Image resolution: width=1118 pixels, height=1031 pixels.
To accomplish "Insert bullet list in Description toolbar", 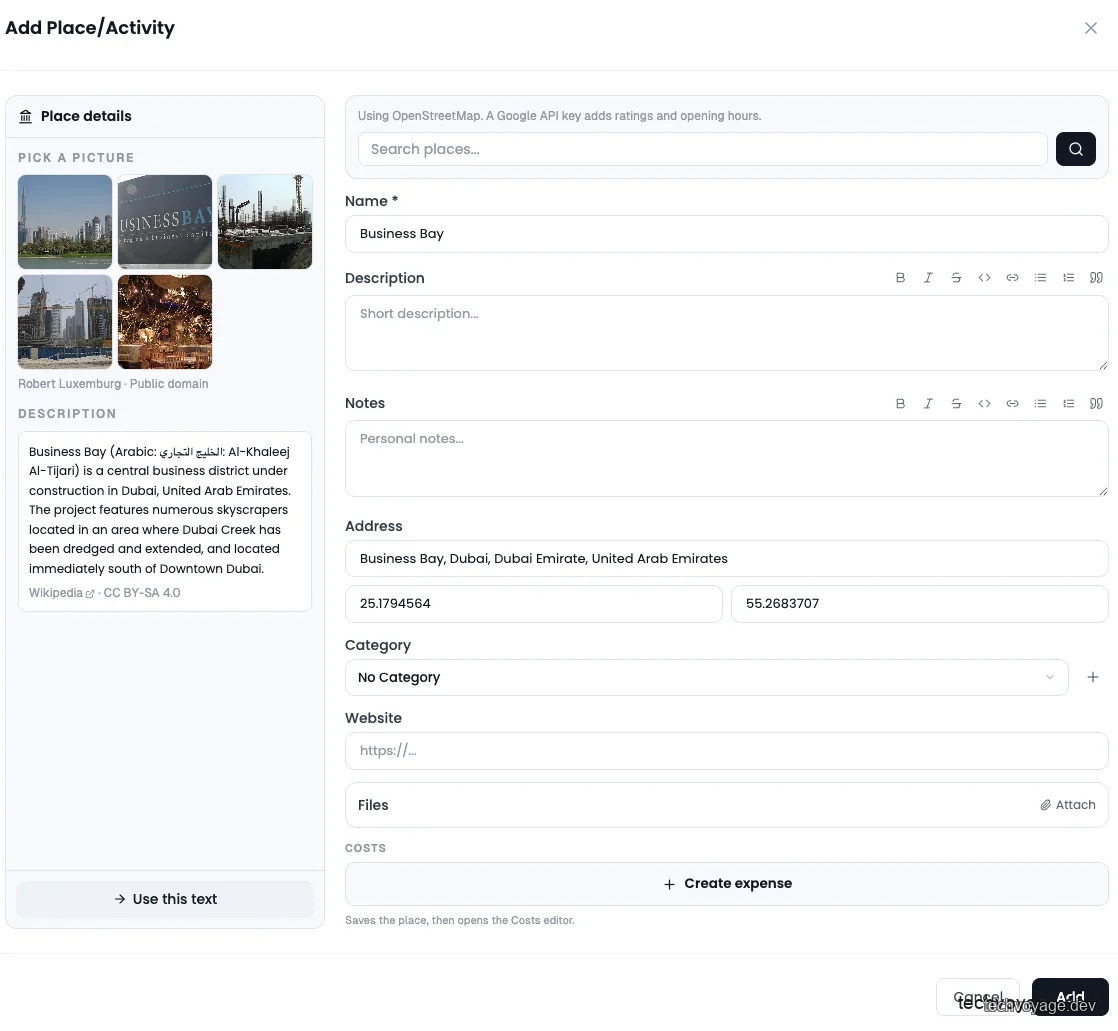I will click(1040, 278).
